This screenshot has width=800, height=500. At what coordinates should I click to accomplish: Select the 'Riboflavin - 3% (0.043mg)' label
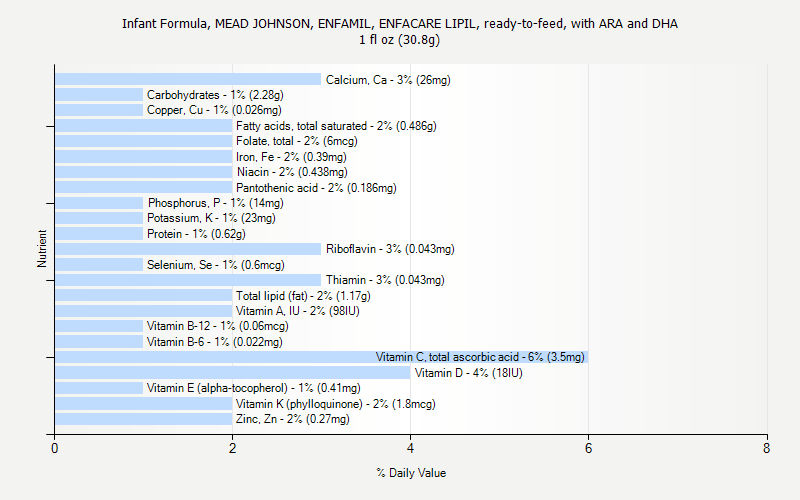[x=390, y=249]
